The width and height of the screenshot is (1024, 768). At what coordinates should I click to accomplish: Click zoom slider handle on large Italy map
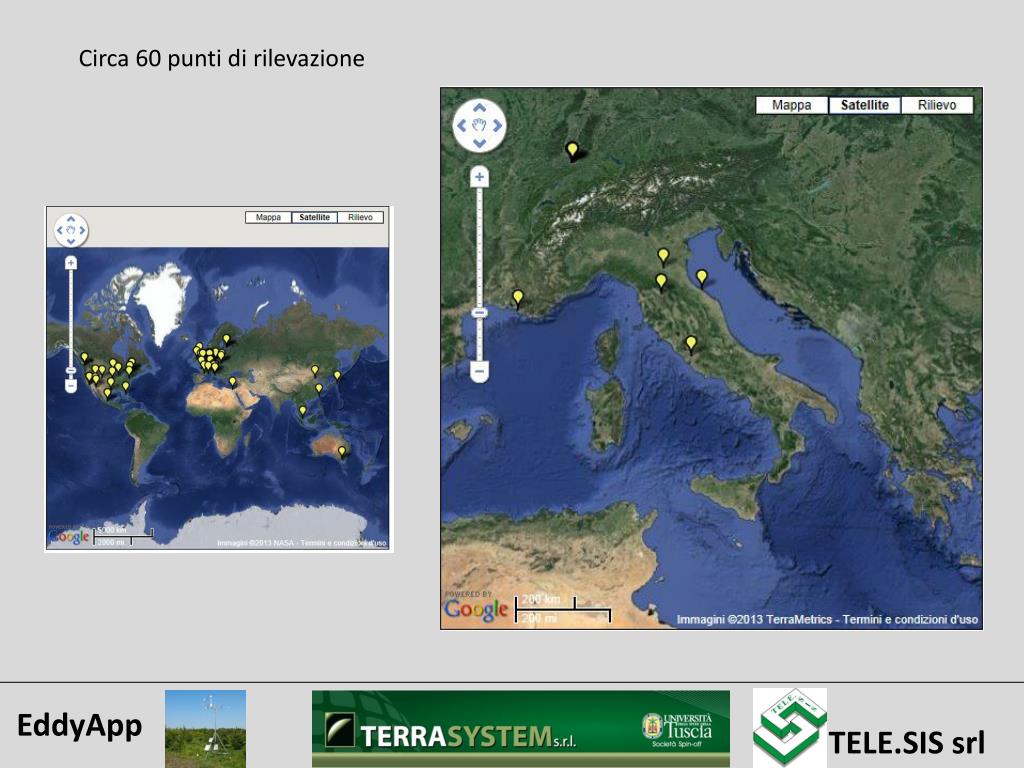[x=479, y=313]
